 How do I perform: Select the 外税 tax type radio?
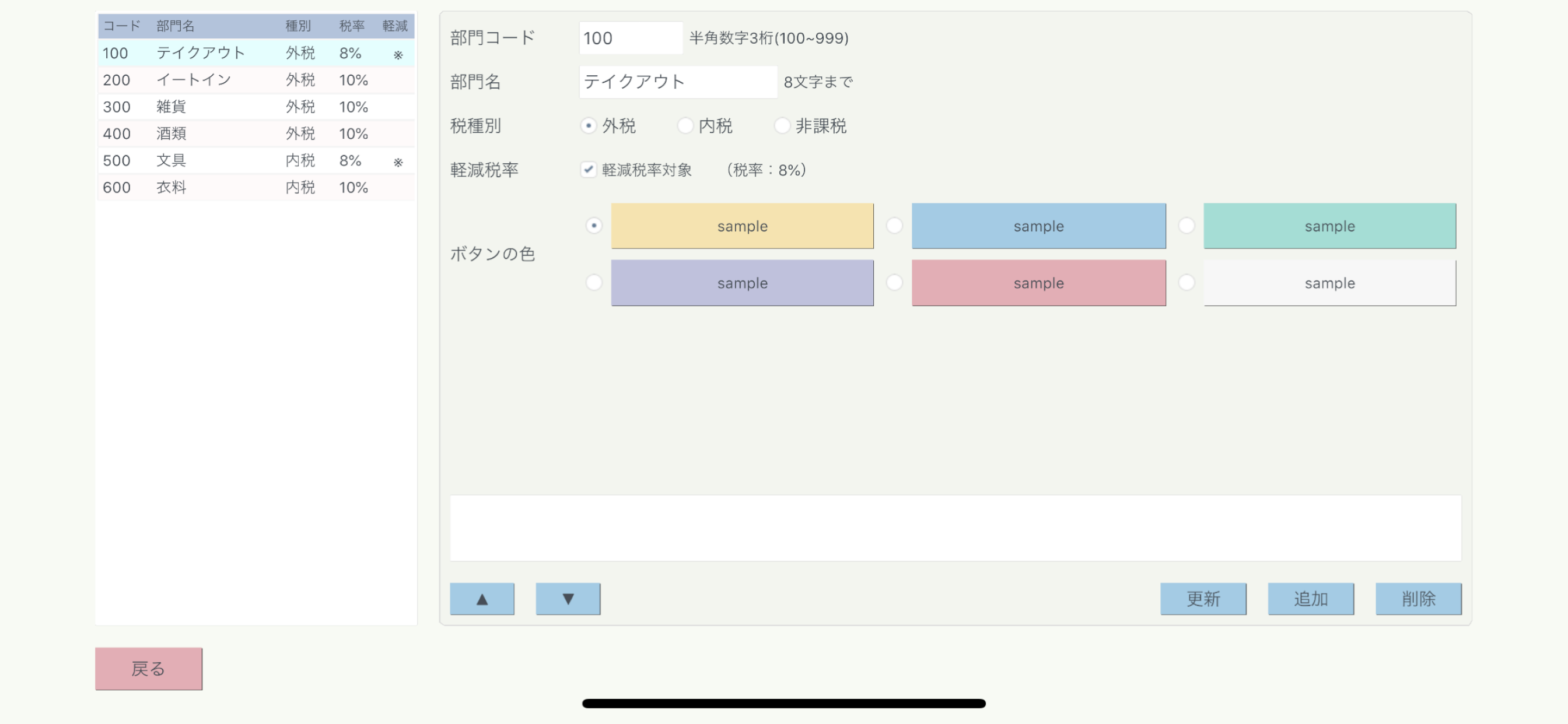(x=588, y=126)
